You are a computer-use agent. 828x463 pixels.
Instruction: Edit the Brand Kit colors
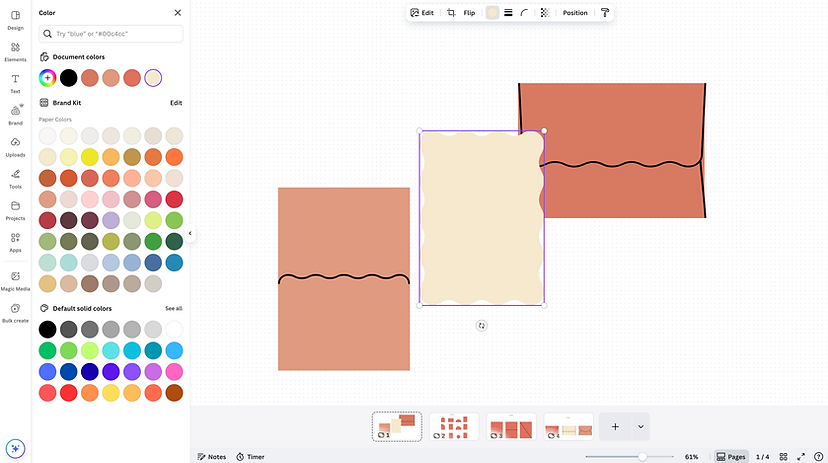(x=176, y=103)
